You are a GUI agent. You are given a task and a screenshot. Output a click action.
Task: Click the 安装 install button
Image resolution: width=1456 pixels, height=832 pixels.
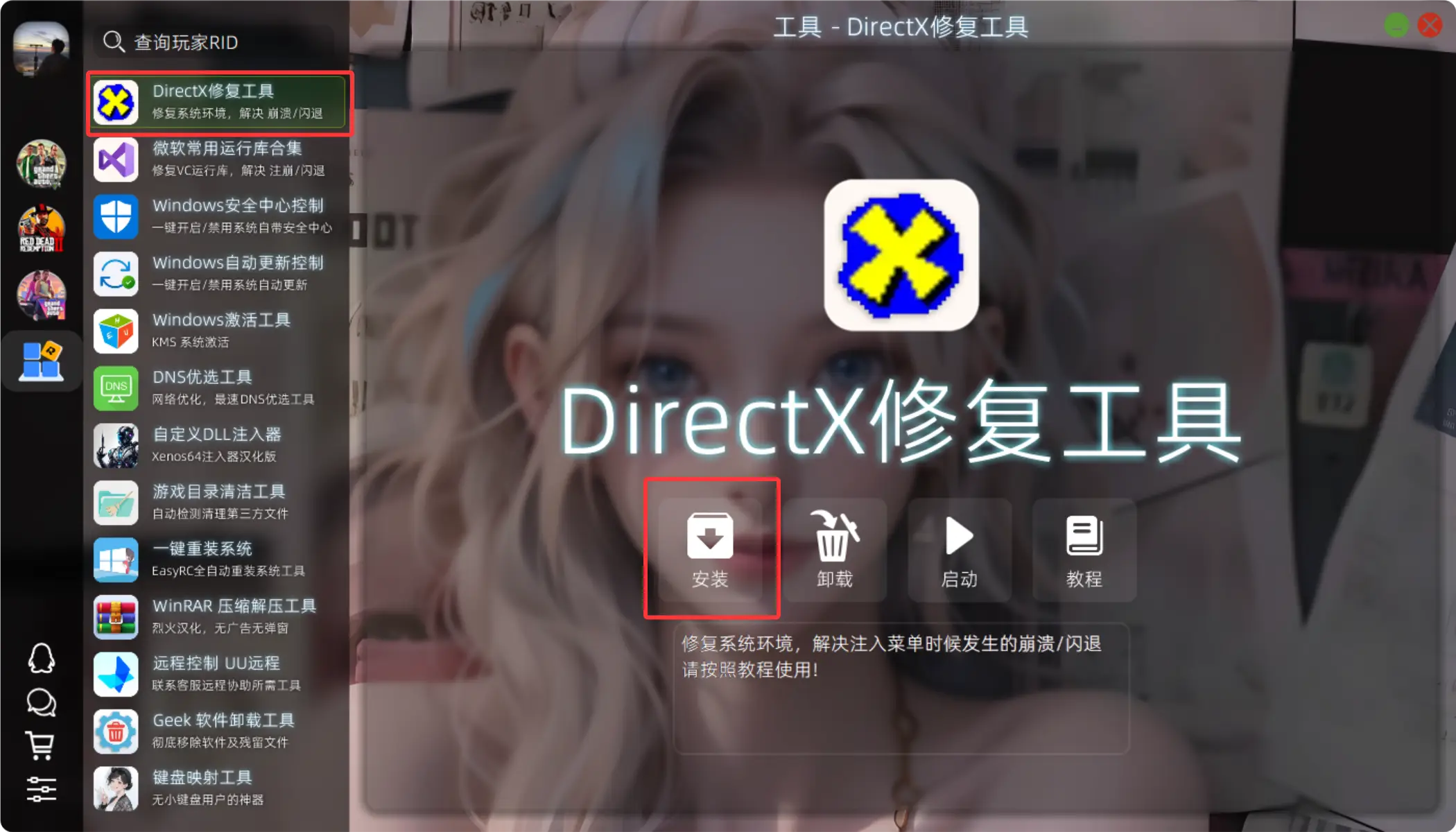pyautogui.click(x=710, y=549)
